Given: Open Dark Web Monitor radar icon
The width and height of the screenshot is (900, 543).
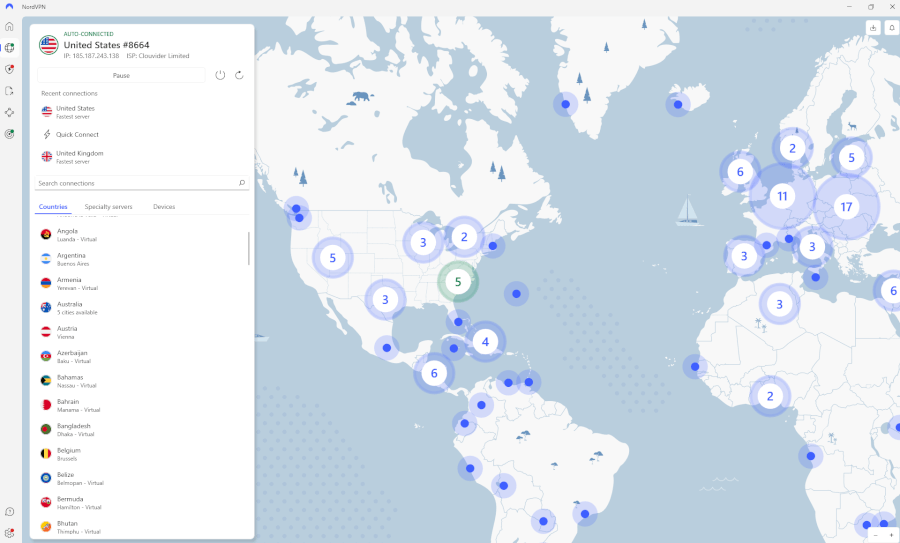Looking at the screenshot, I should point(9,133).
